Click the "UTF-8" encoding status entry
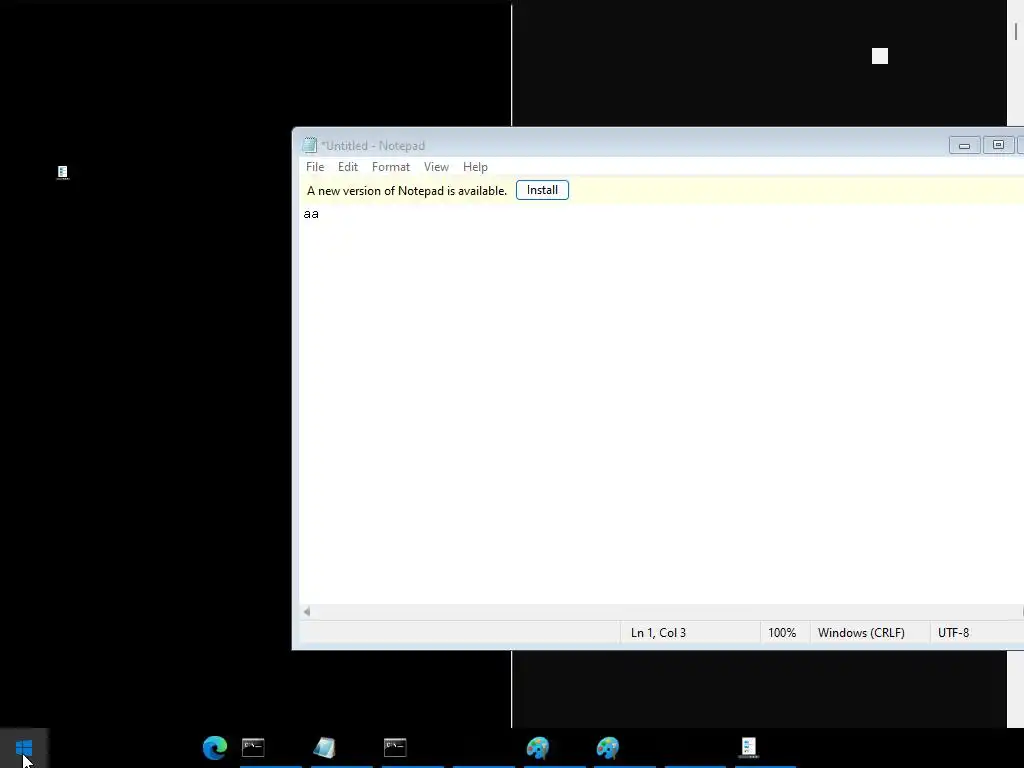 tap(953, 633)
